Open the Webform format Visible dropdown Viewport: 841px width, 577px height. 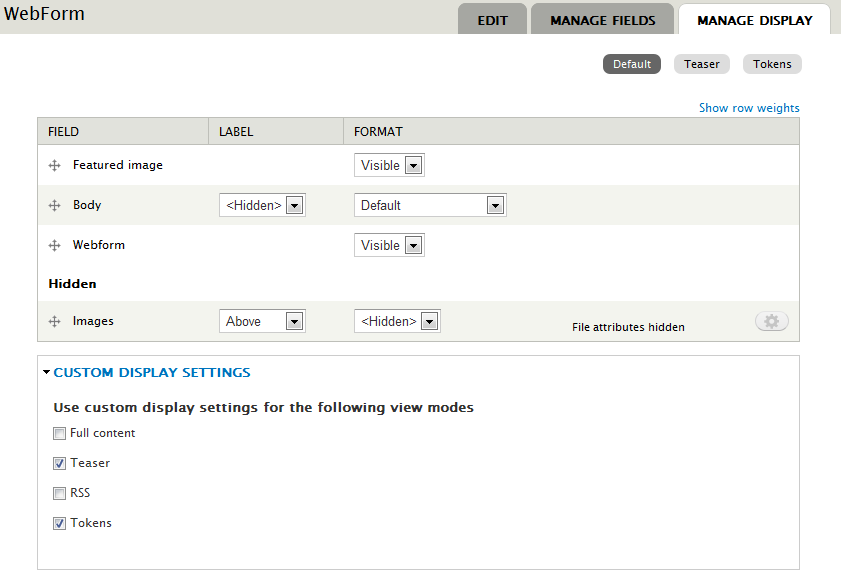click(x=389, y=245)
